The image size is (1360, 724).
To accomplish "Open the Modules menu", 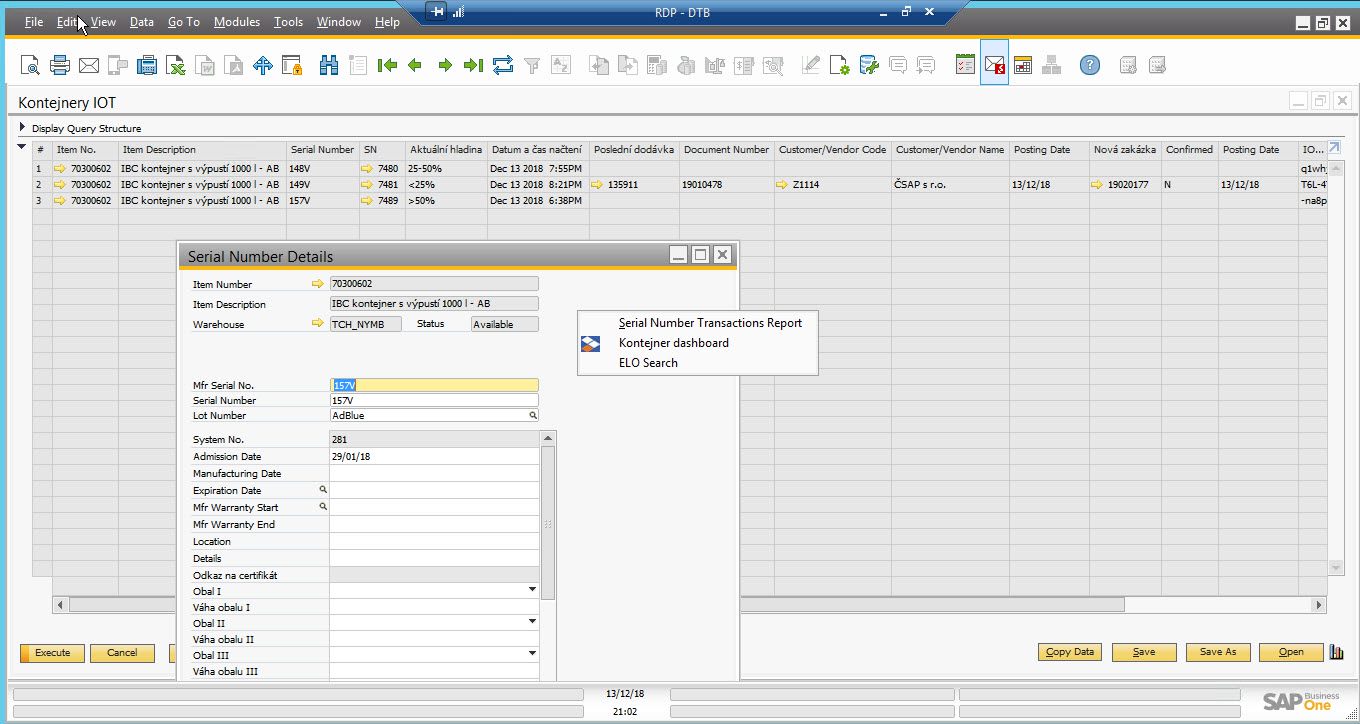I will click(x=236, y=22).
